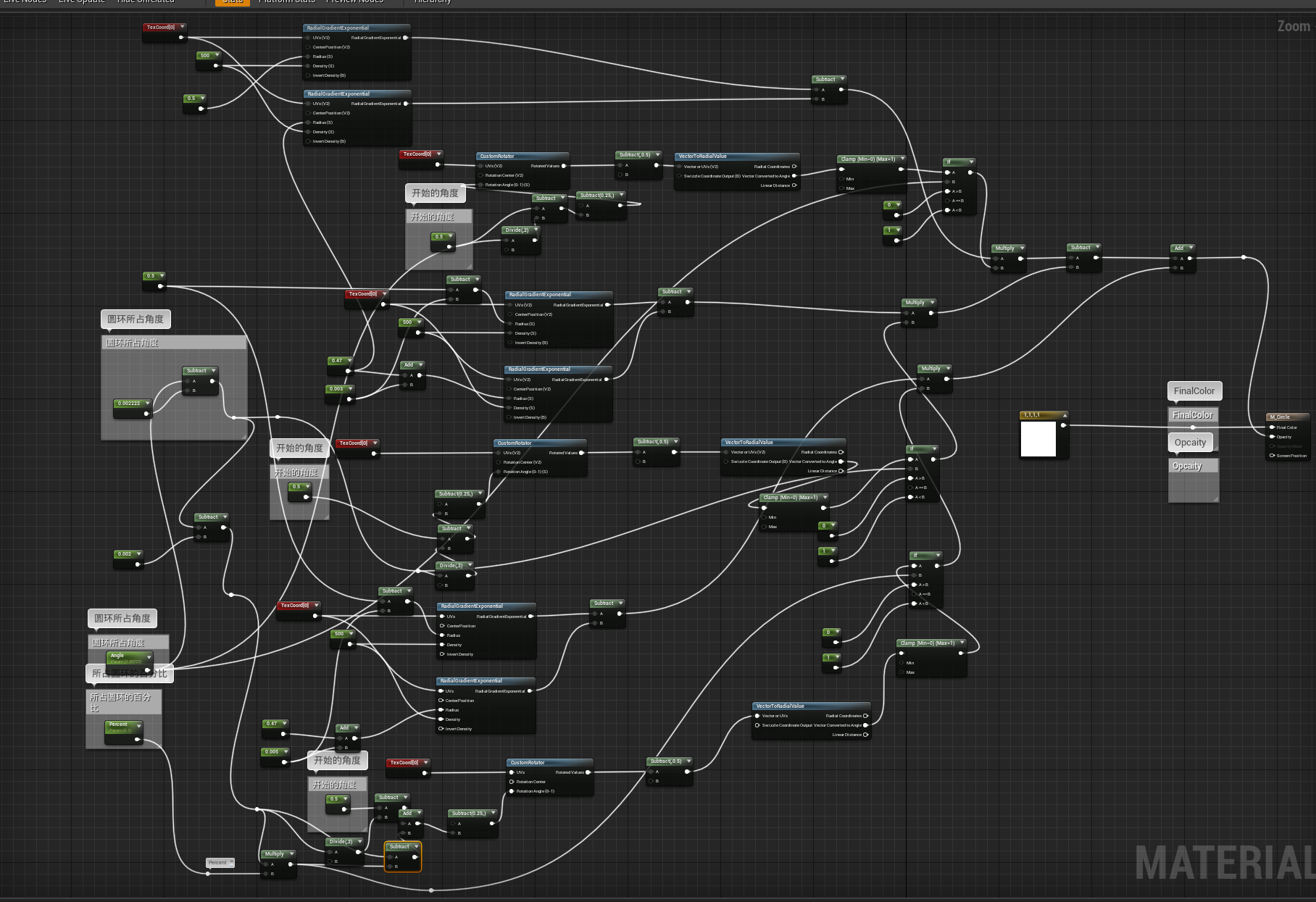Select the topmost RadialGradientExponential node title

point(357,28)
